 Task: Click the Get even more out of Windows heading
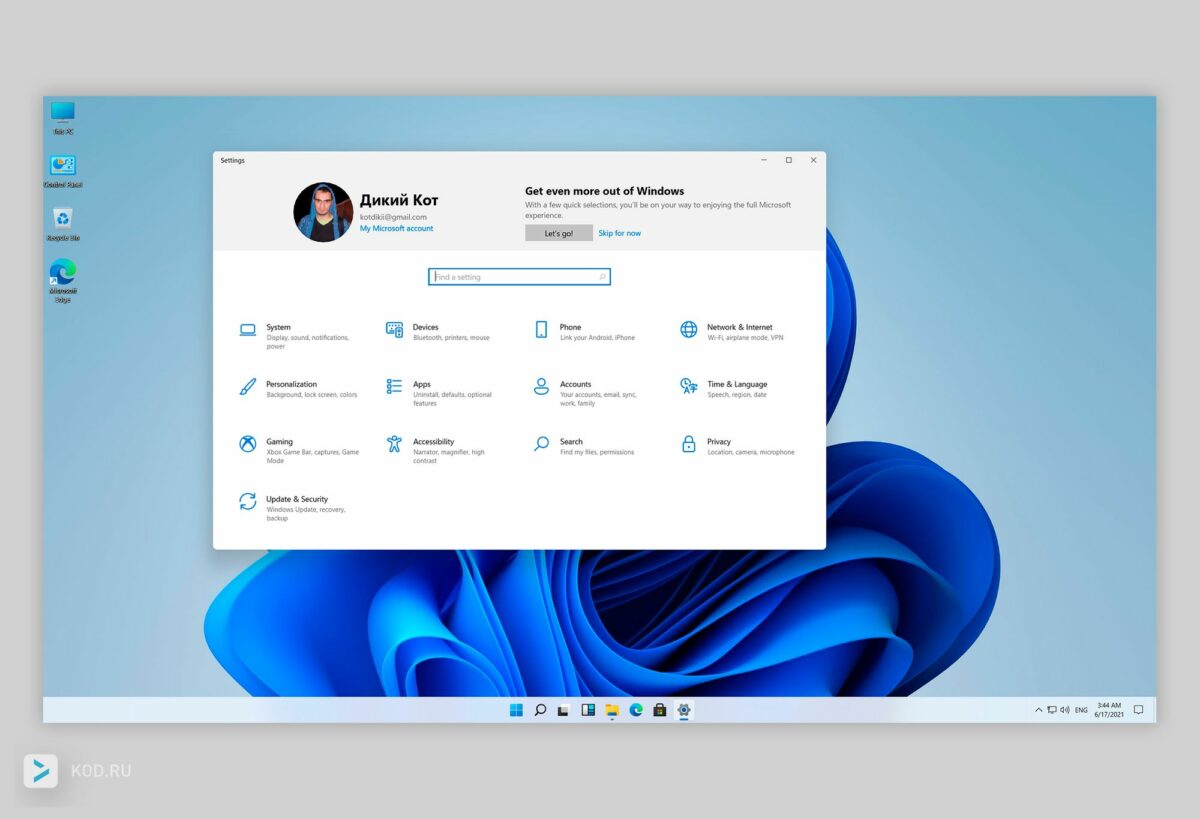(x=605, y=191)
